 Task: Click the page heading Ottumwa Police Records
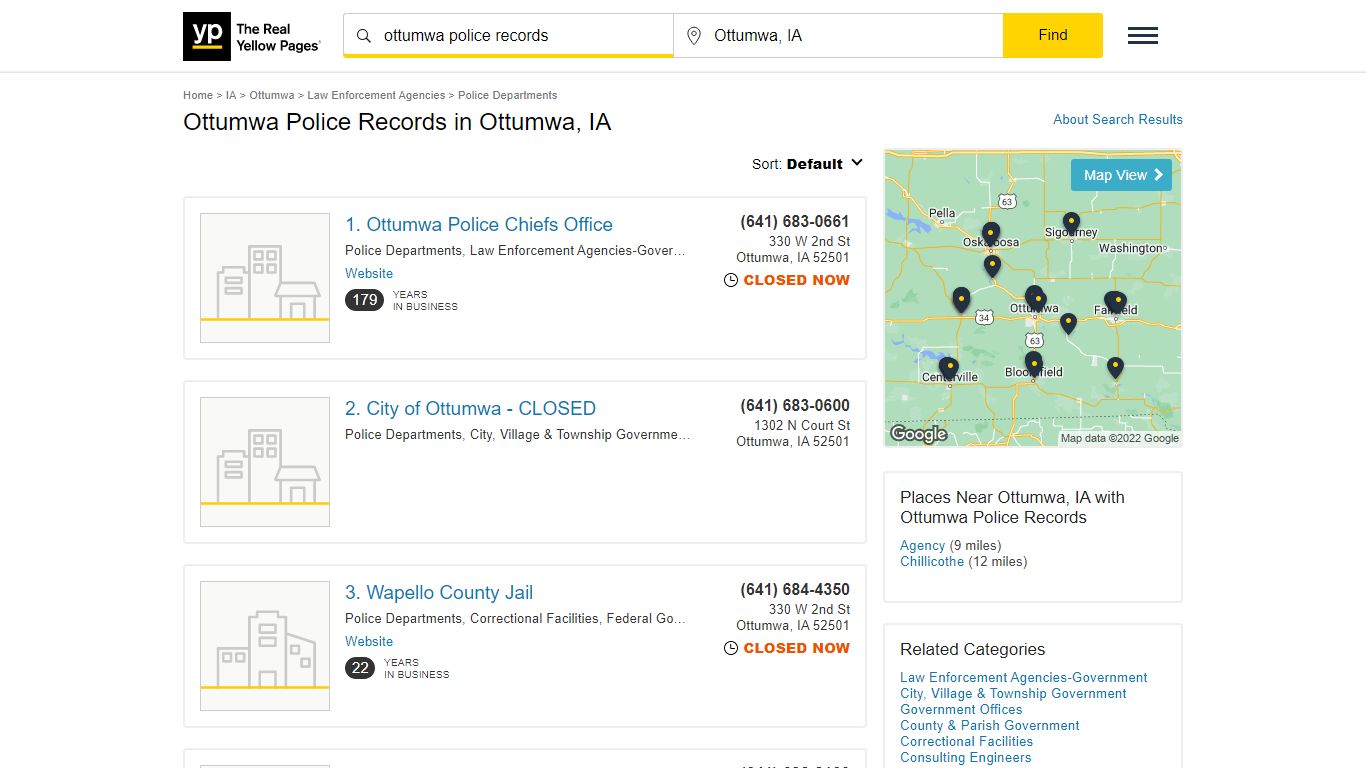tap(397, 123)
